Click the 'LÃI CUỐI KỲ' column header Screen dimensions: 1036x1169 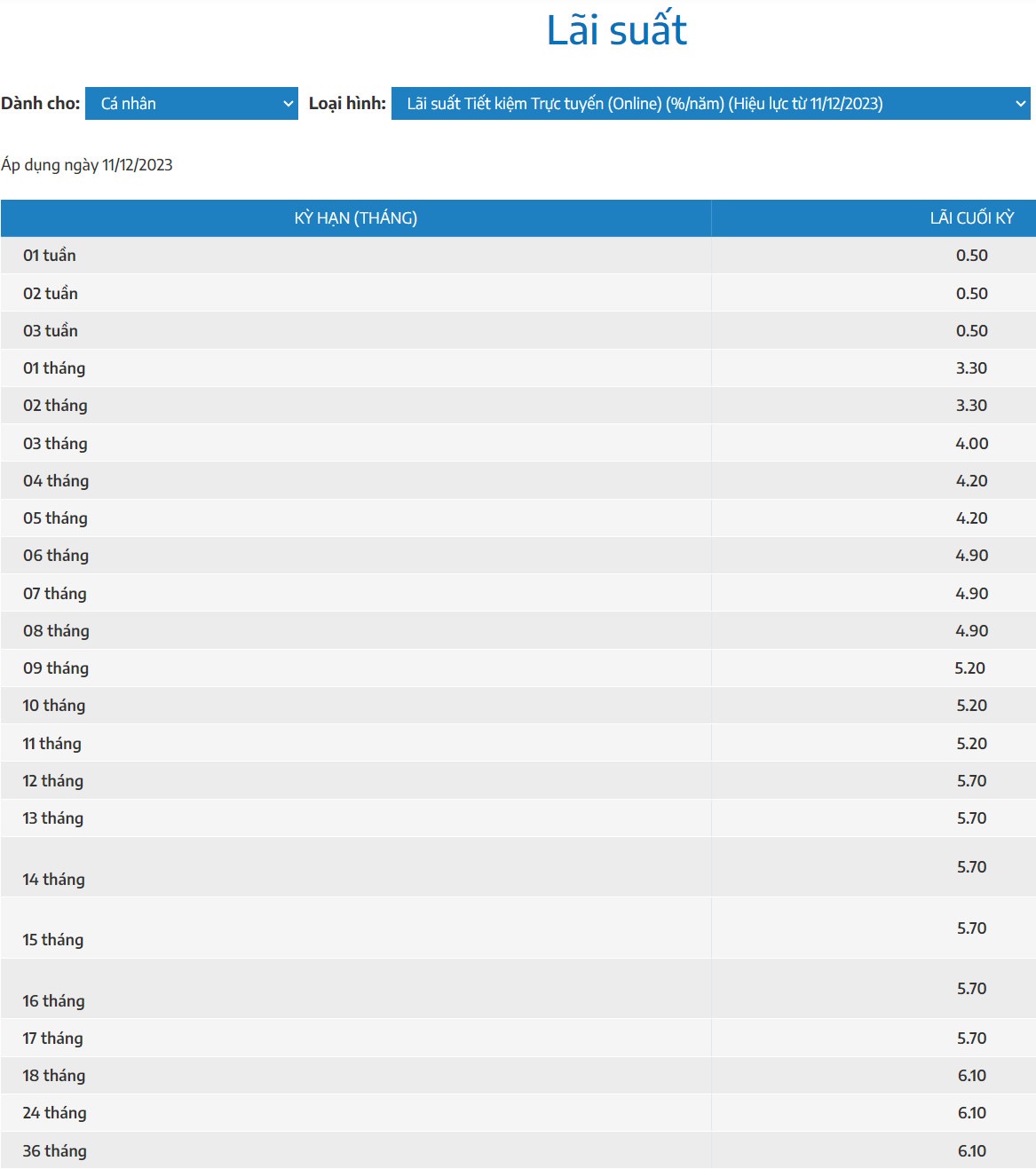[x=971, y=218]
